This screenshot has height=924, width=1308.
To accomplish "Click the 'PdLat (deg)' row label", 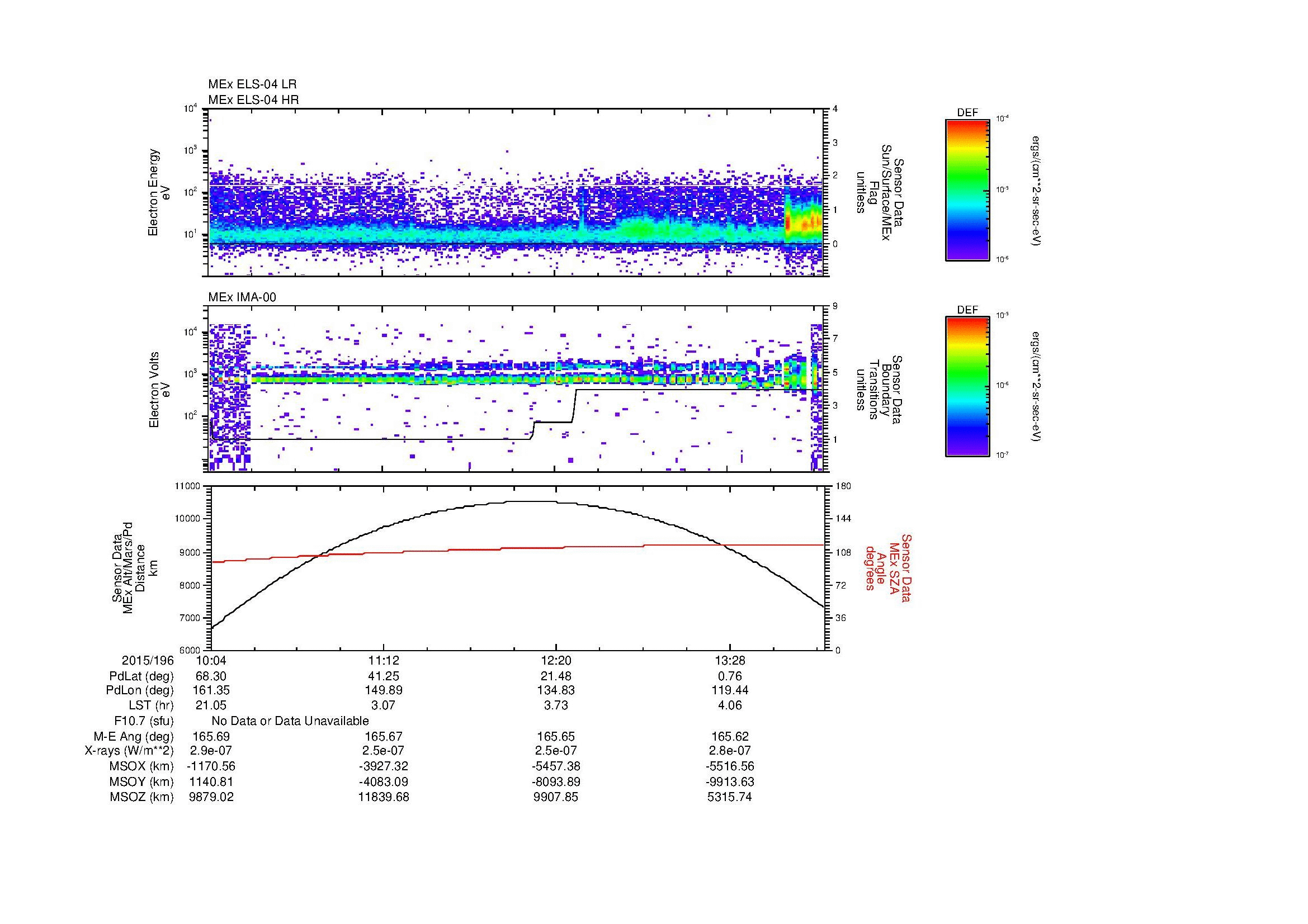I will tap(141, 676).
